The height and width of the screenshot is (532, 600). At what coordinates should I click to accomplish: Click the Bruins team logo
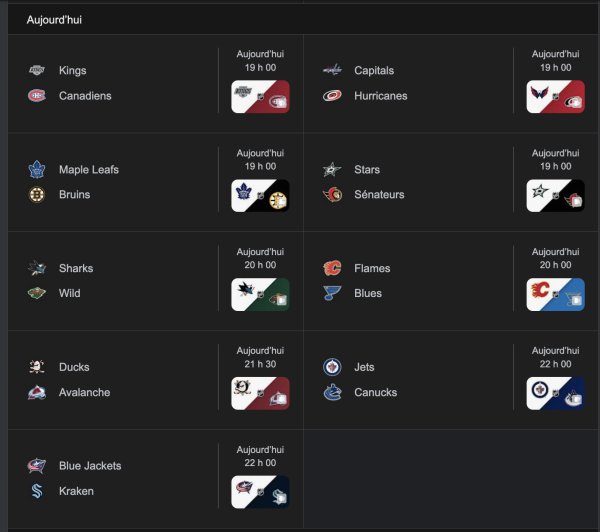37,195
